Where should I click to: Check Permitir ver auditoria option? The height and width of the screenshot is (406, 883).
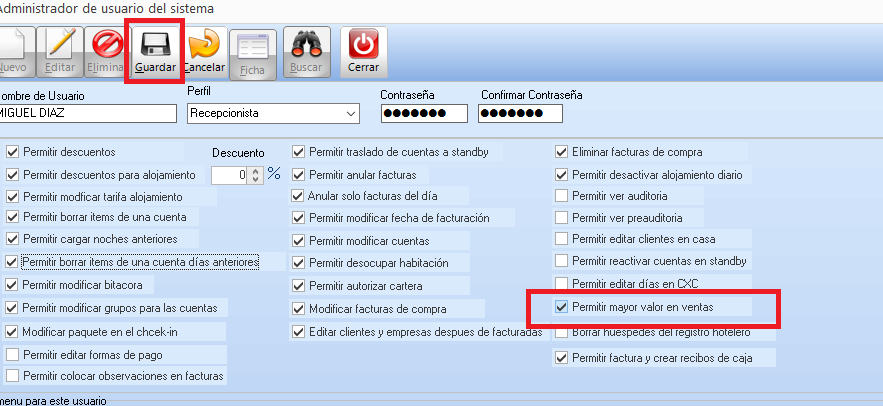(561, 195)
